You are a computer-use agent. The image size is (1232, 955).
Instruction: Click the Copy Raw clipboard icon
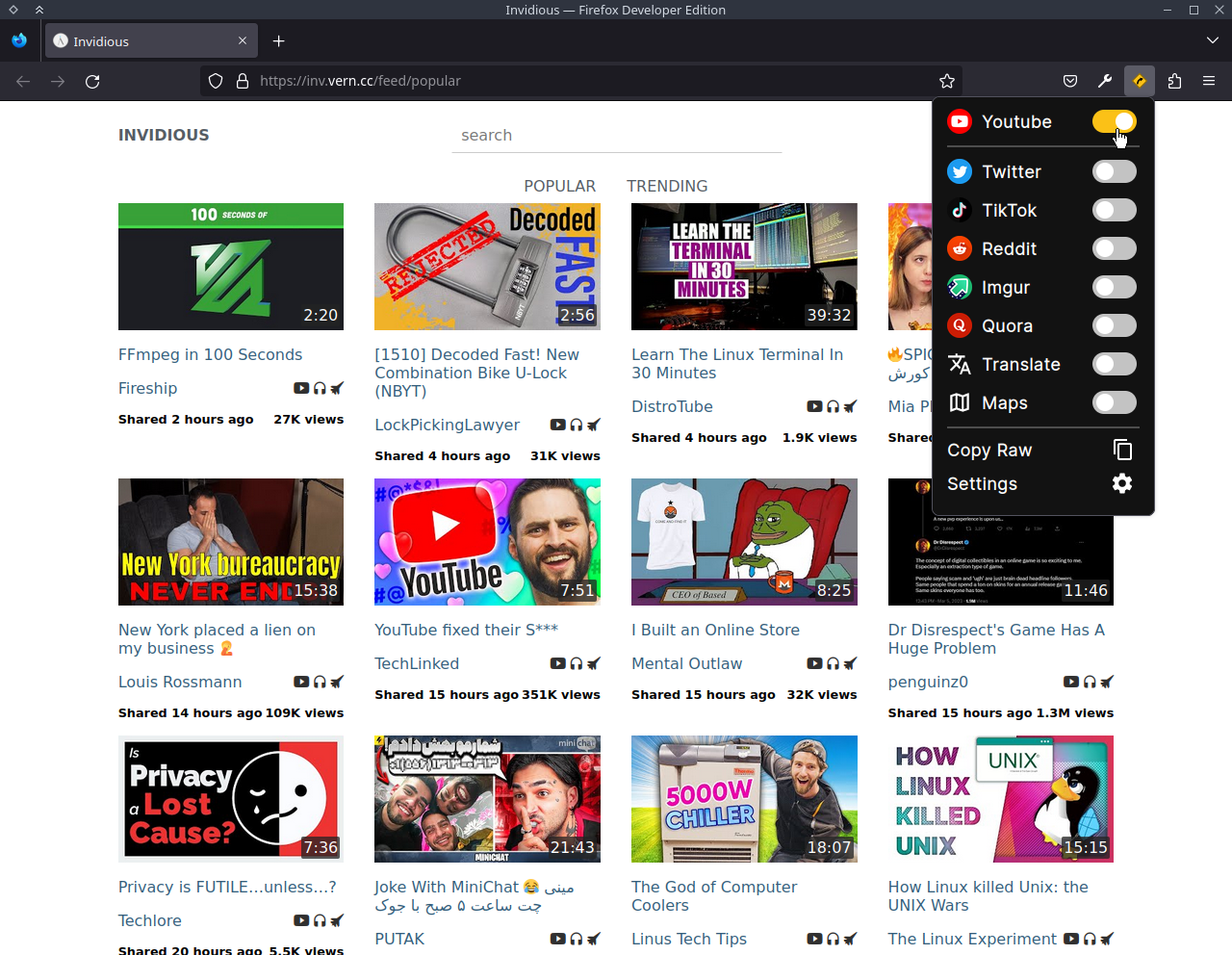click(x=1122, y=450)
